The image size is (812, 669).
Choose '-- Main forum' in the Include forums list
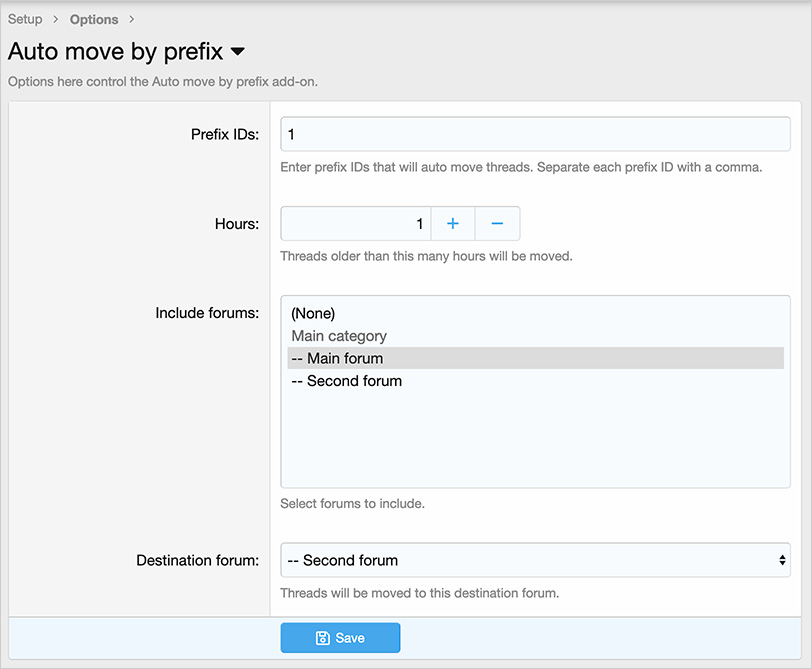[337, 358]
